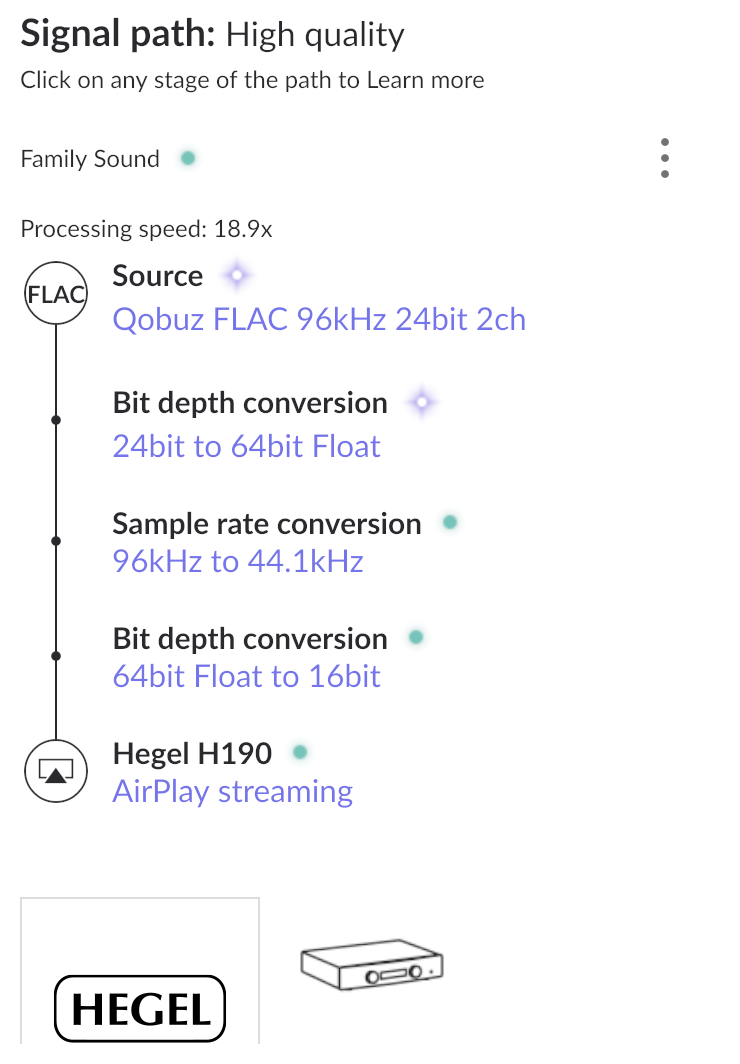Click the purple star beside Source

pyautogui.click(x=237, y=275)
